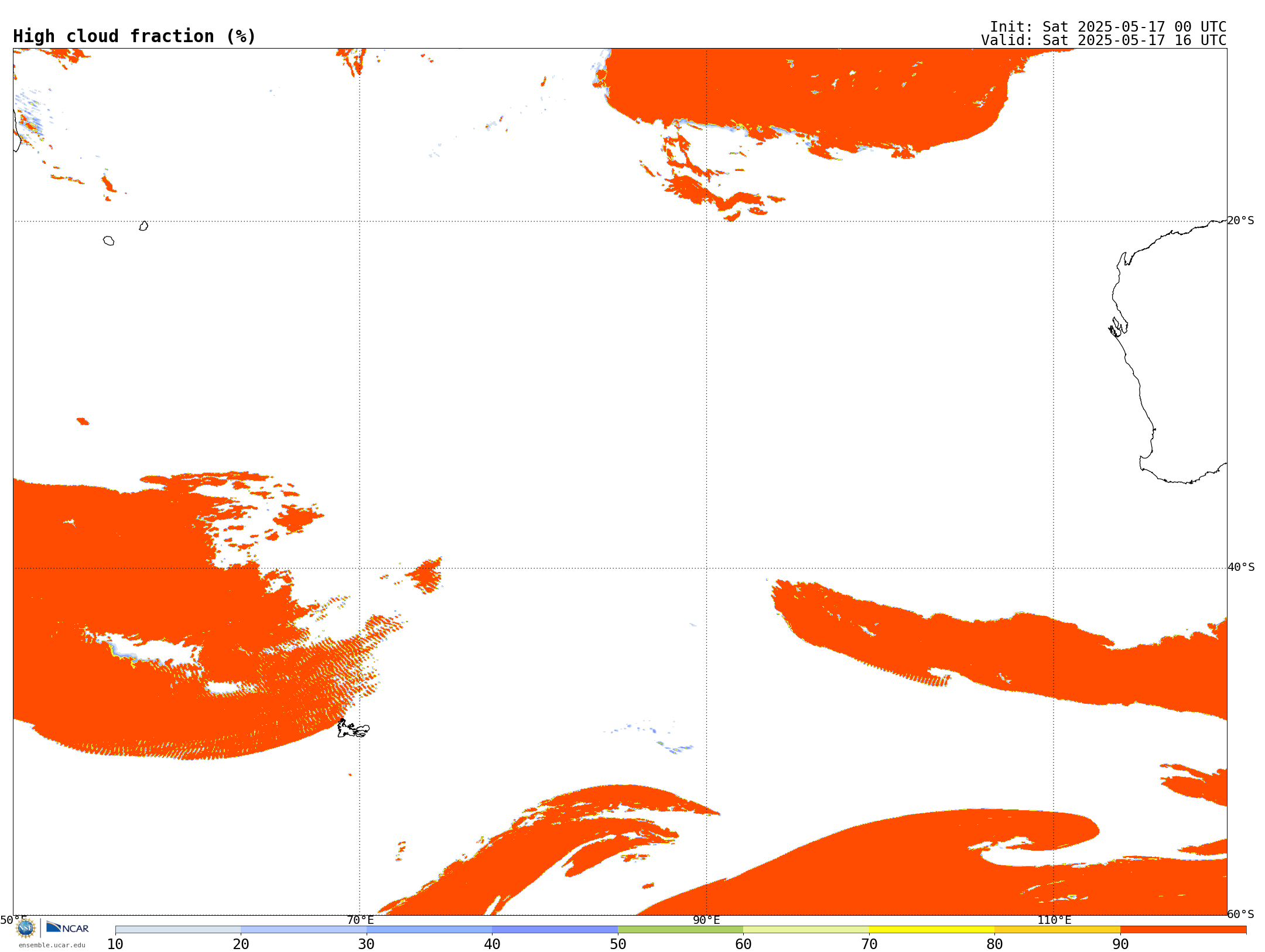
Task: Click the Kerguelen island outline near 70°E
Action: [353, 729]
